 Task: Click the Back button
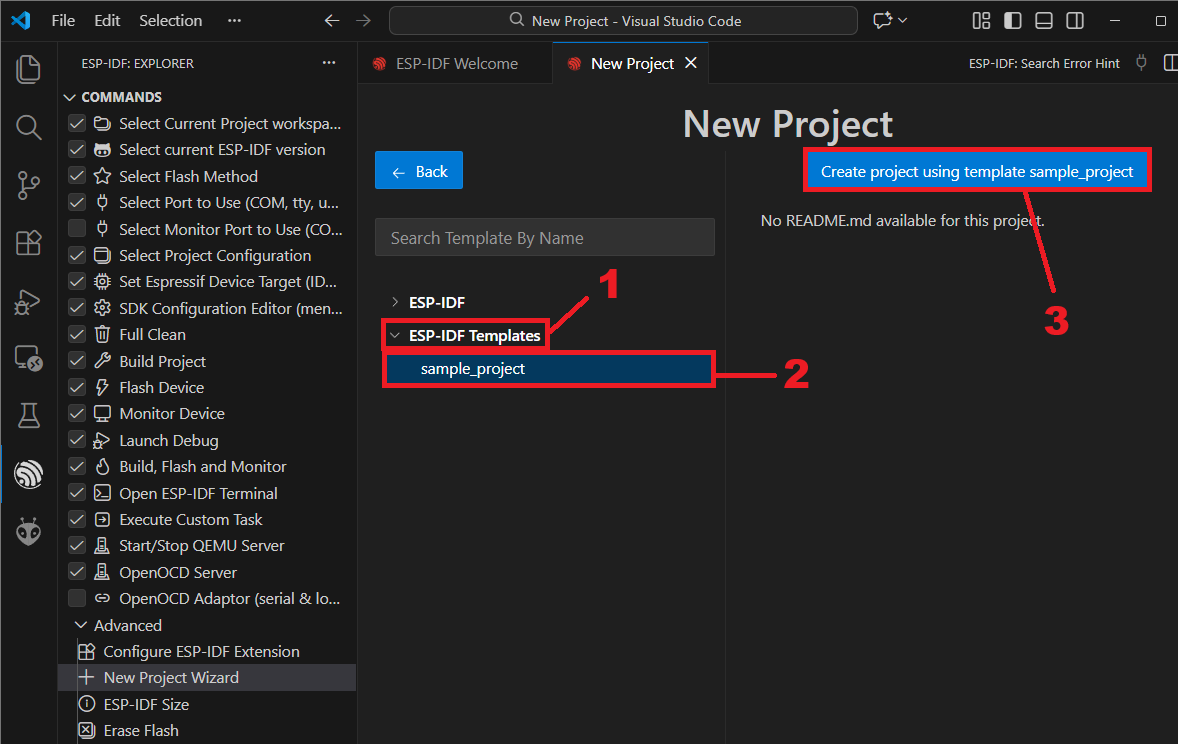point(419,172)
